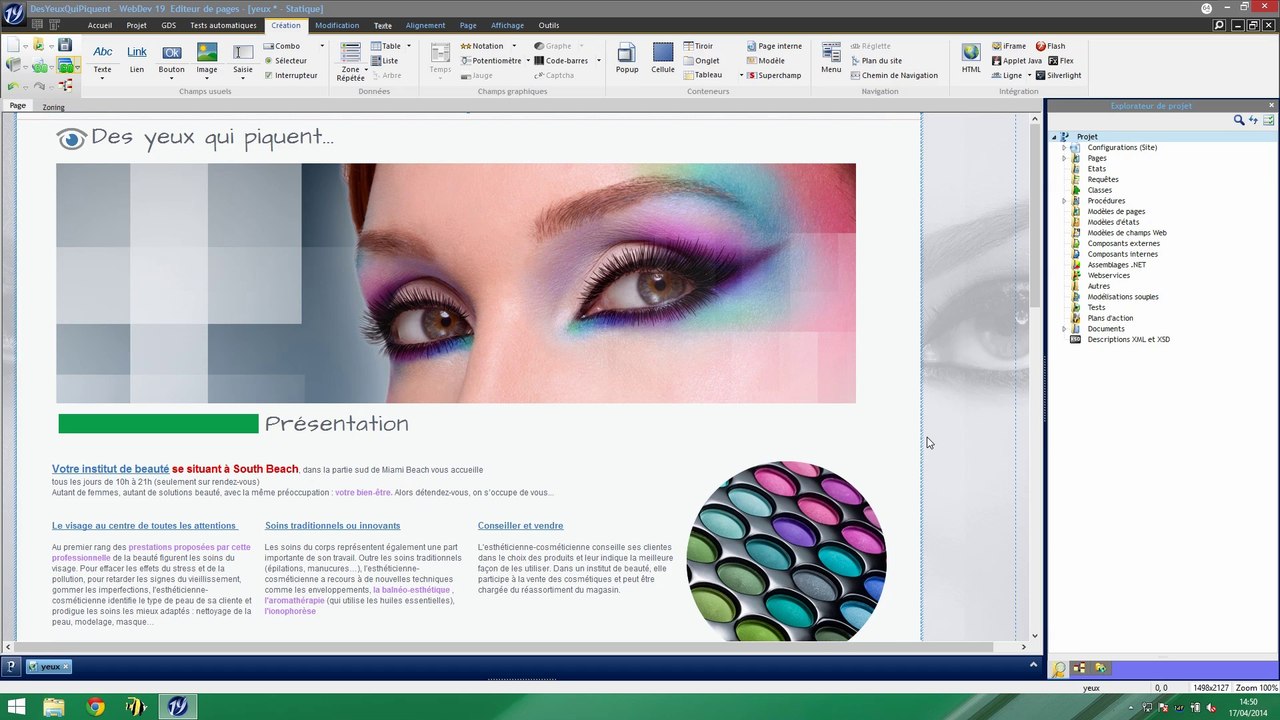Open the Windows Start menu

coord(16,707)
